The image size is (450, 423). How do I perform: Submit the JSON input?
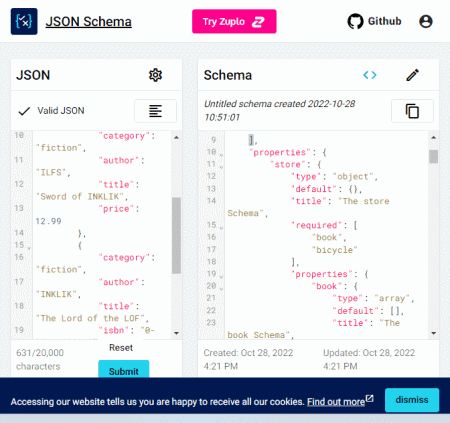124,369
